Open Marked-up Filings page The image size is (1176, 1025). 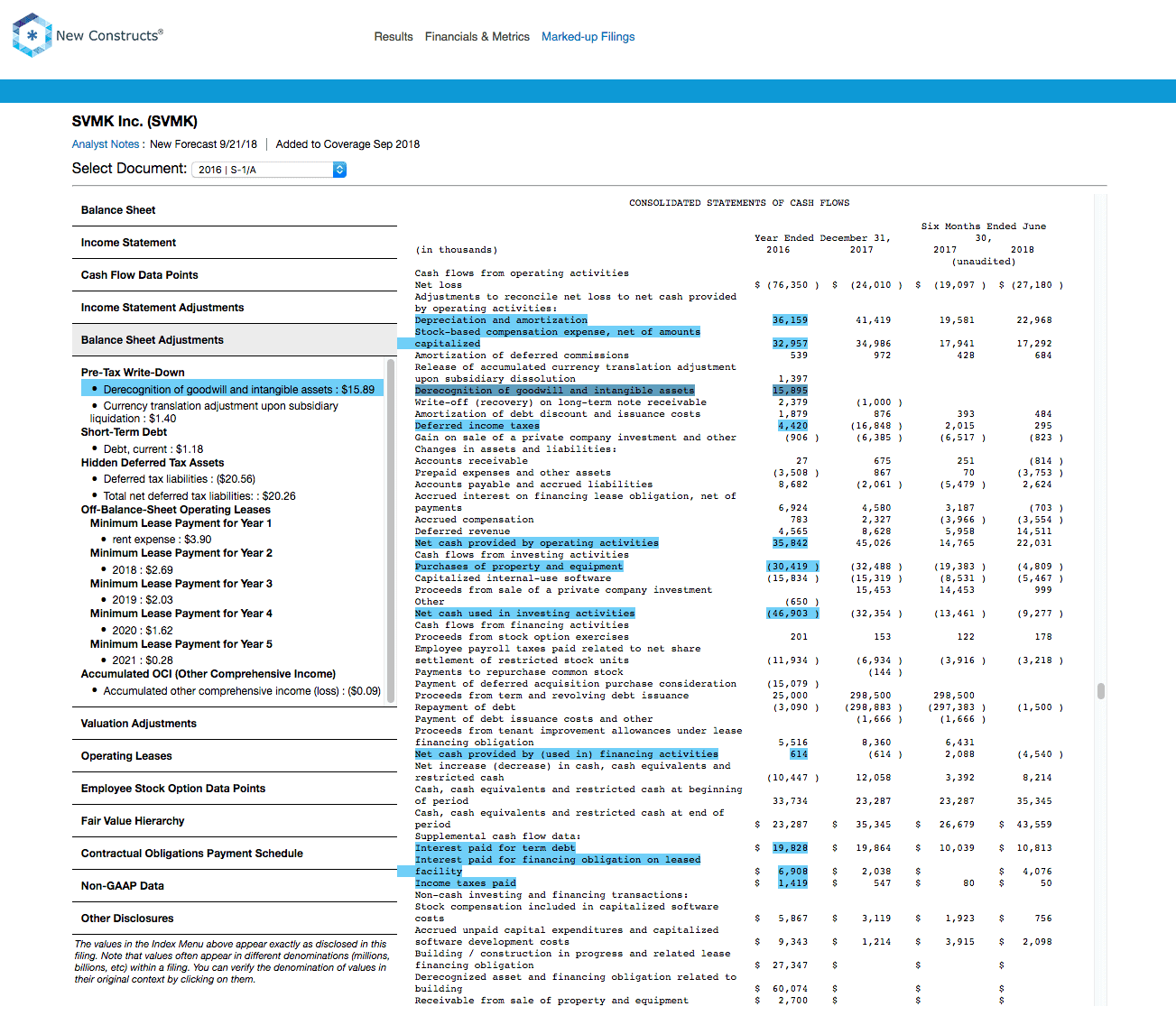(x=588, y=37)
